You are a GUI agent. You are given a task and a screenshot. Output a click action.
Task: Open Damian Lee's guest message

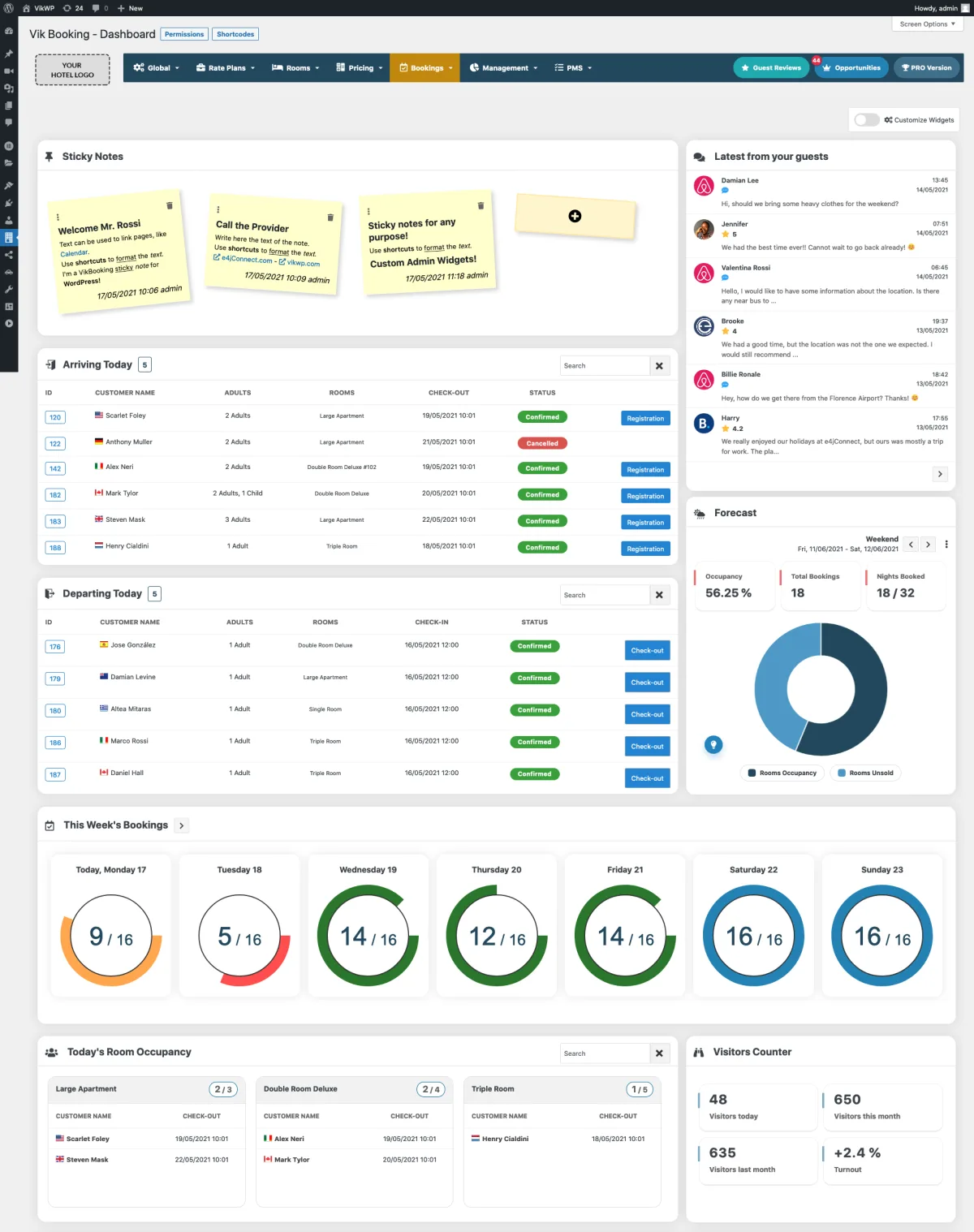(821, 192)
